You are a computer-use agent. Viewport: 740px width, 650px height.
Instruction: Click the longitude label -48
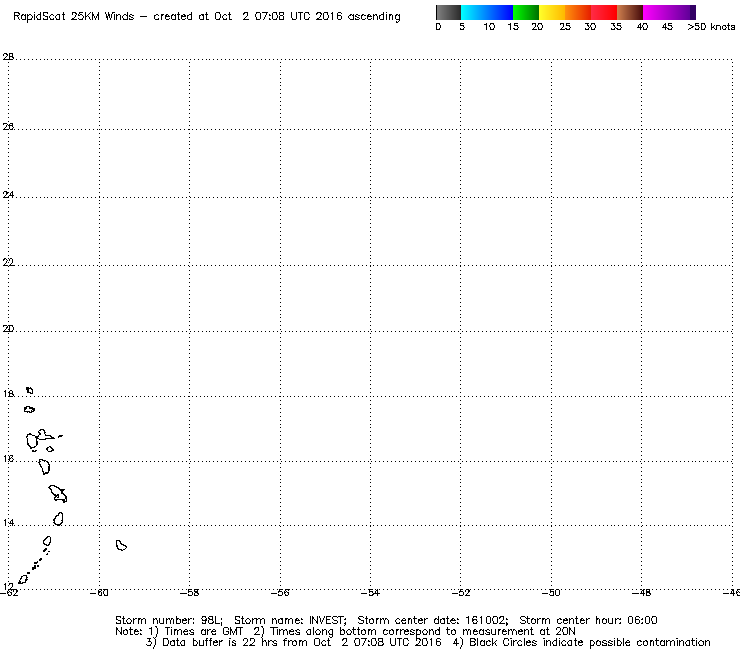click(641, 593)
